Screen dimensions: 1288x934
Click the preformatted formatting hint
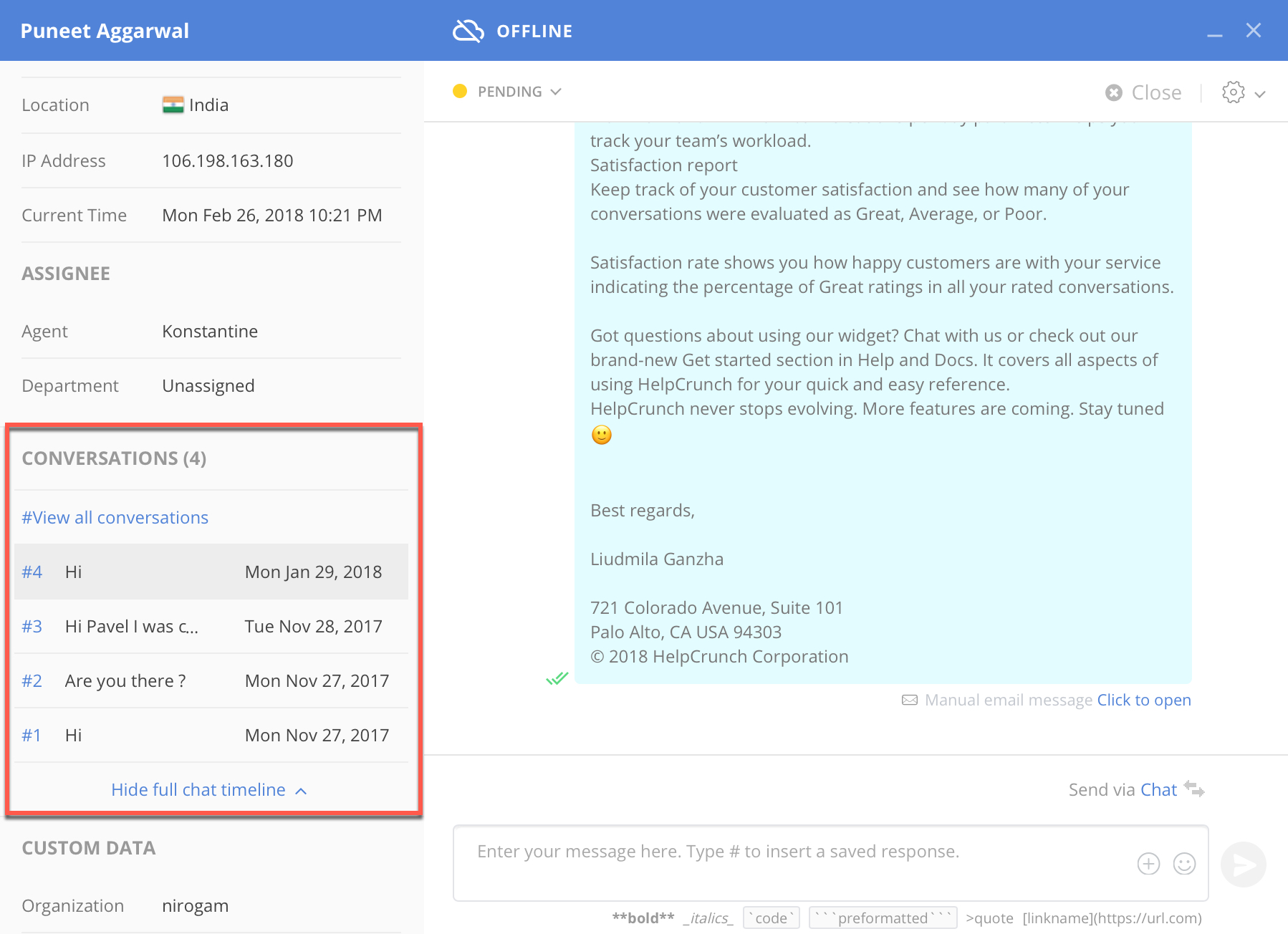(883, 918)
